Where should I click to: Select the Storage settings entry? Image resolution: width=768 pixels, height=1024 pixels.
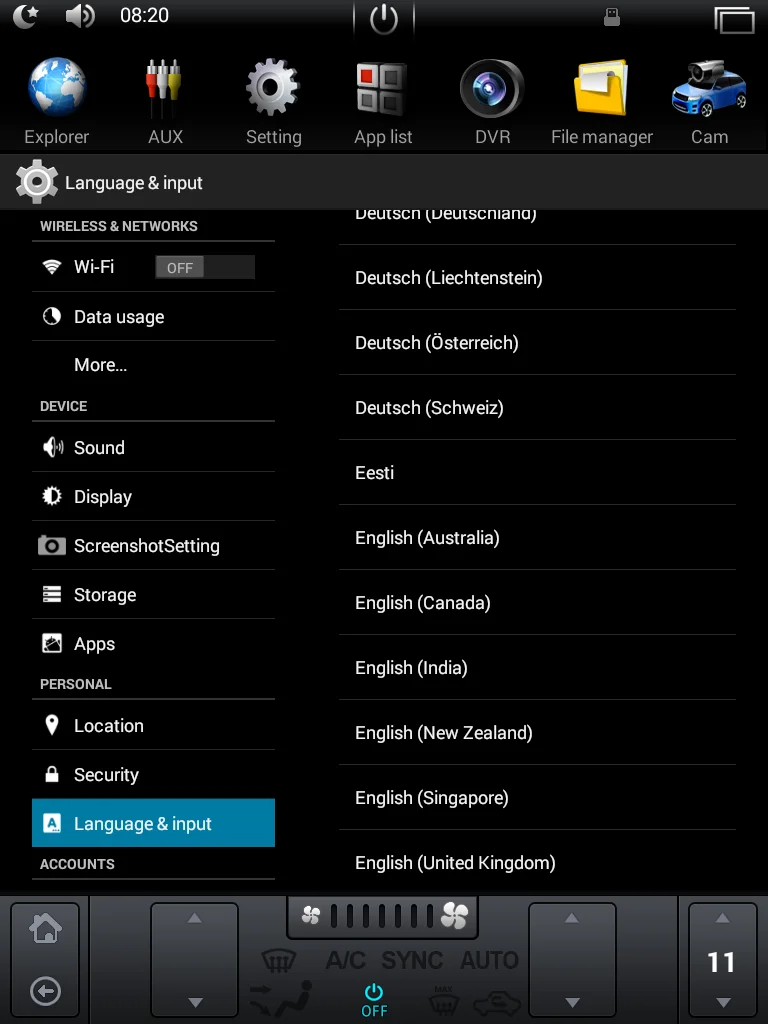(x=153, y=595)
